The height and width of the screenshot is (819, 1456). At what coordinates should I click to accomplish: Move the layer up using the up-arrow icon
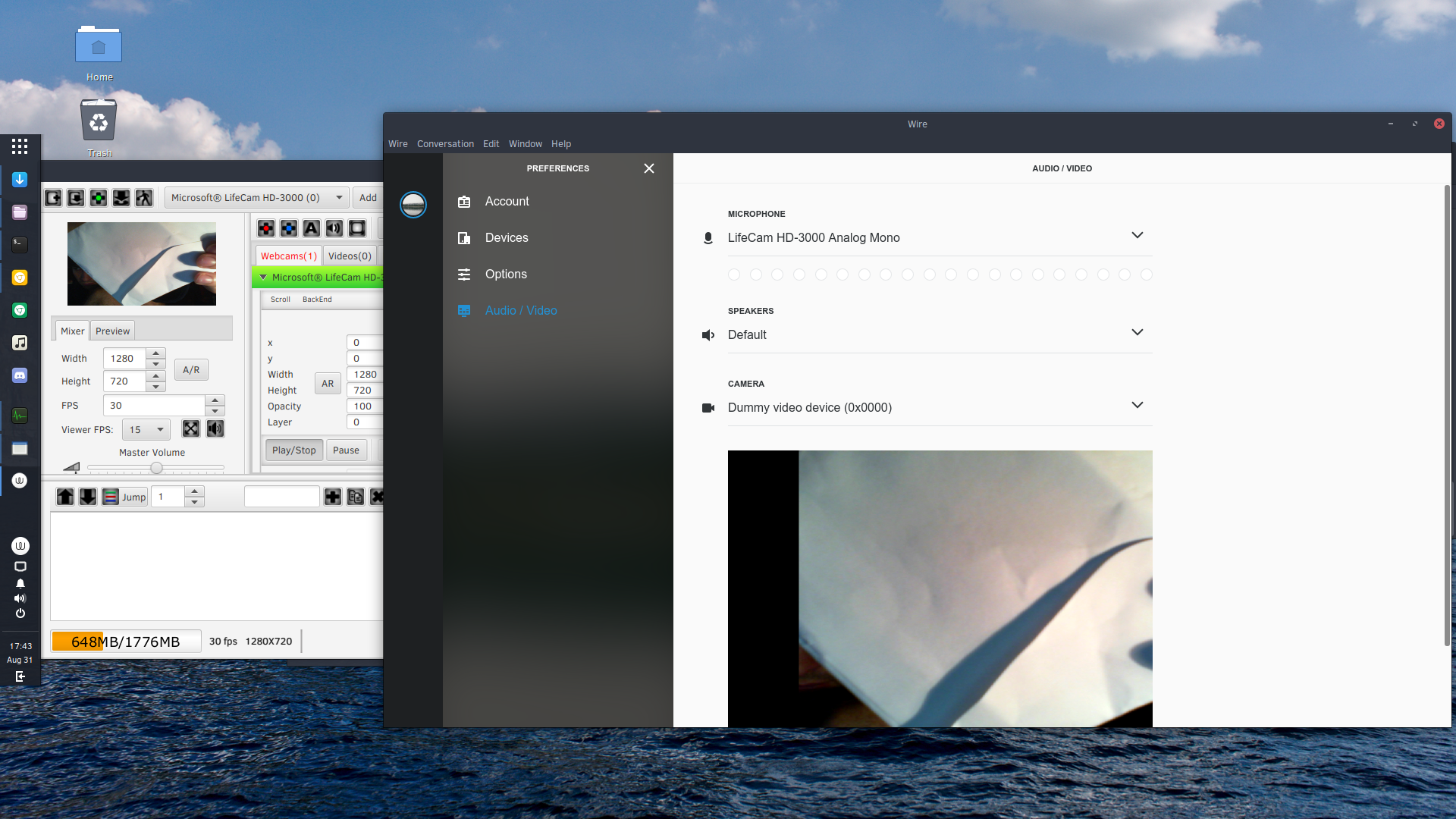tap(64, 497)
